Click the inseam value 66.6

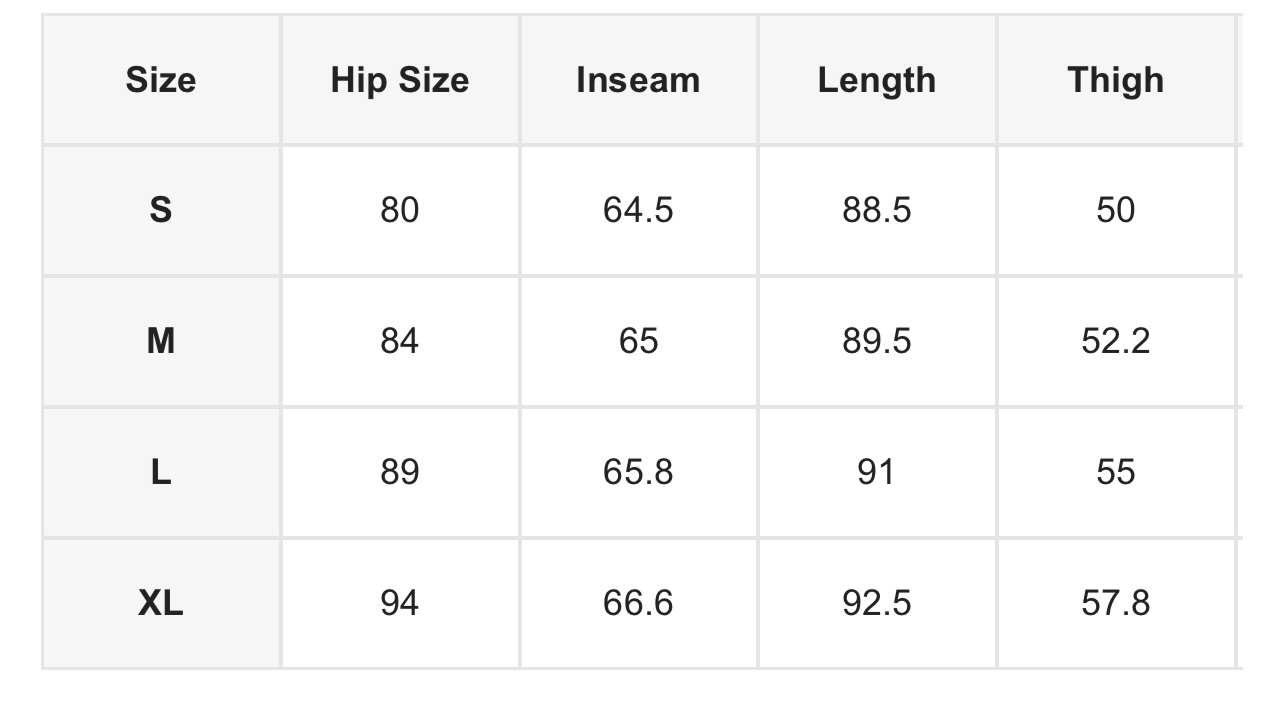tap(638, 603)
